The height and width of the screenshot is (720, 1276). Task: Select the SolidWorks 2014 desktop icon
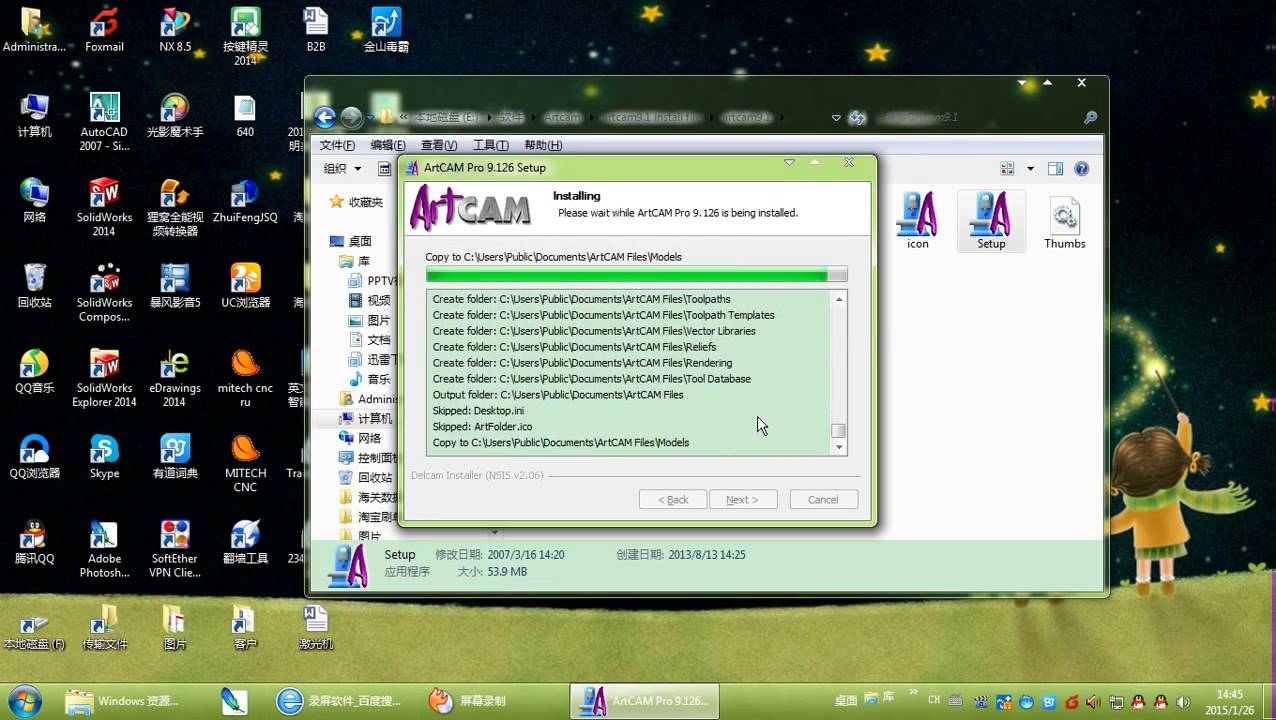pos(104,207)
